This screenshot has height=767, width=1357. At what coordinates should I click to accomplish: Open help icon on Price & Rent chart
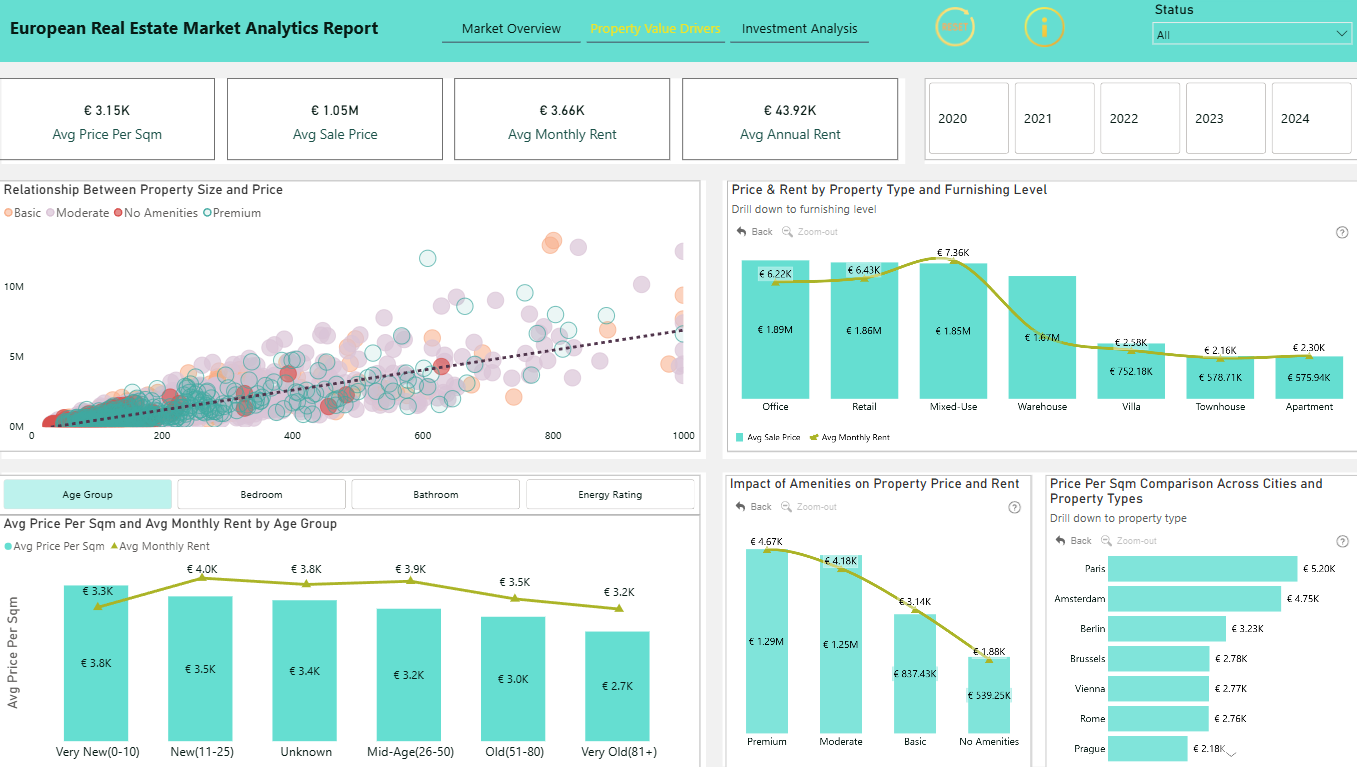point(1342,232)
